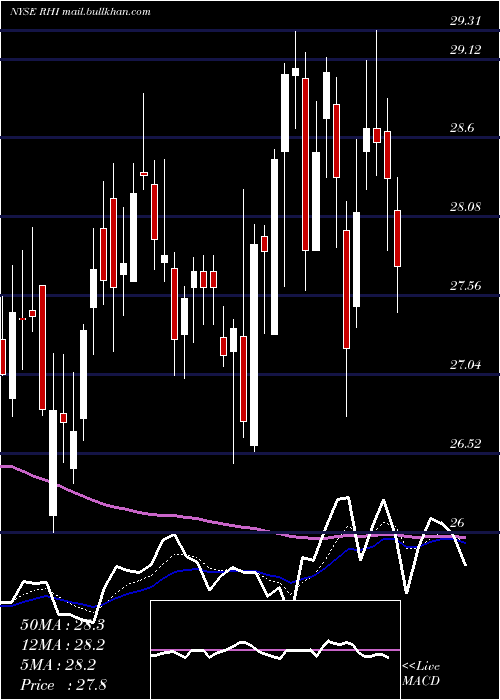This screenshot has height=700, width=500.
Task: Click the 50MA : 28.3 readout
Action: pos(62,625)
